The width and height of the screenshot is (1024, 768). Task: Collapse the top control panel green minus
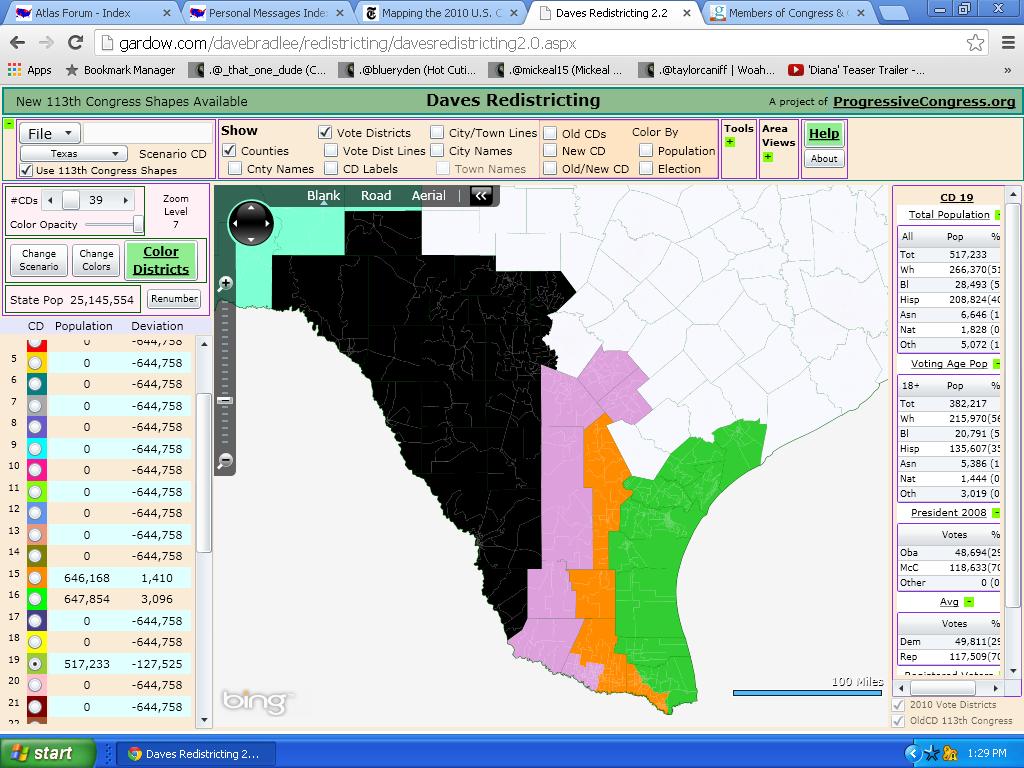[8, 123]
